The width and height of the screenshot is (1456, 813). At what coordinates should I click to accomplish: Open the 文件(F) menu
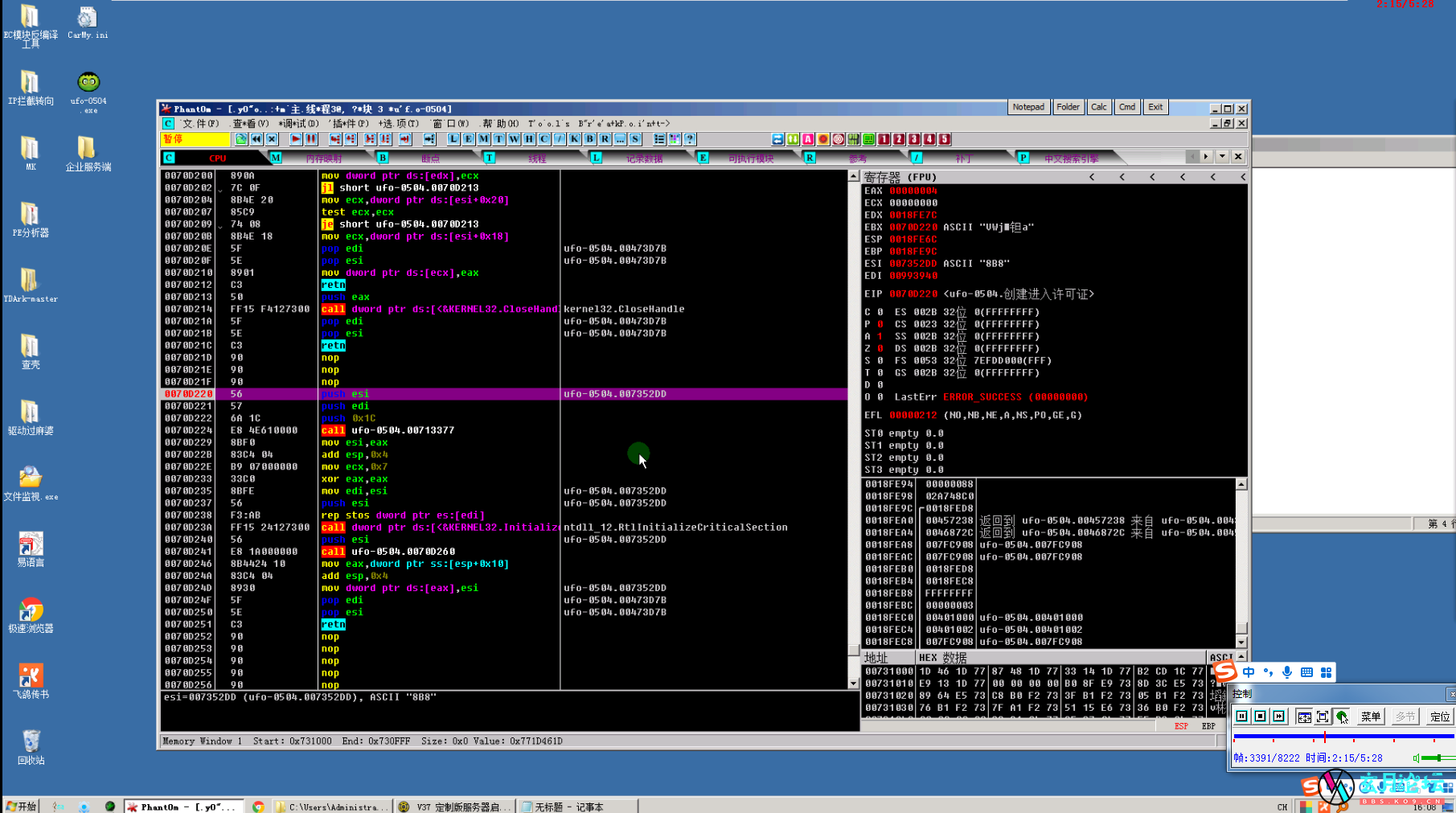coord(200,124)
